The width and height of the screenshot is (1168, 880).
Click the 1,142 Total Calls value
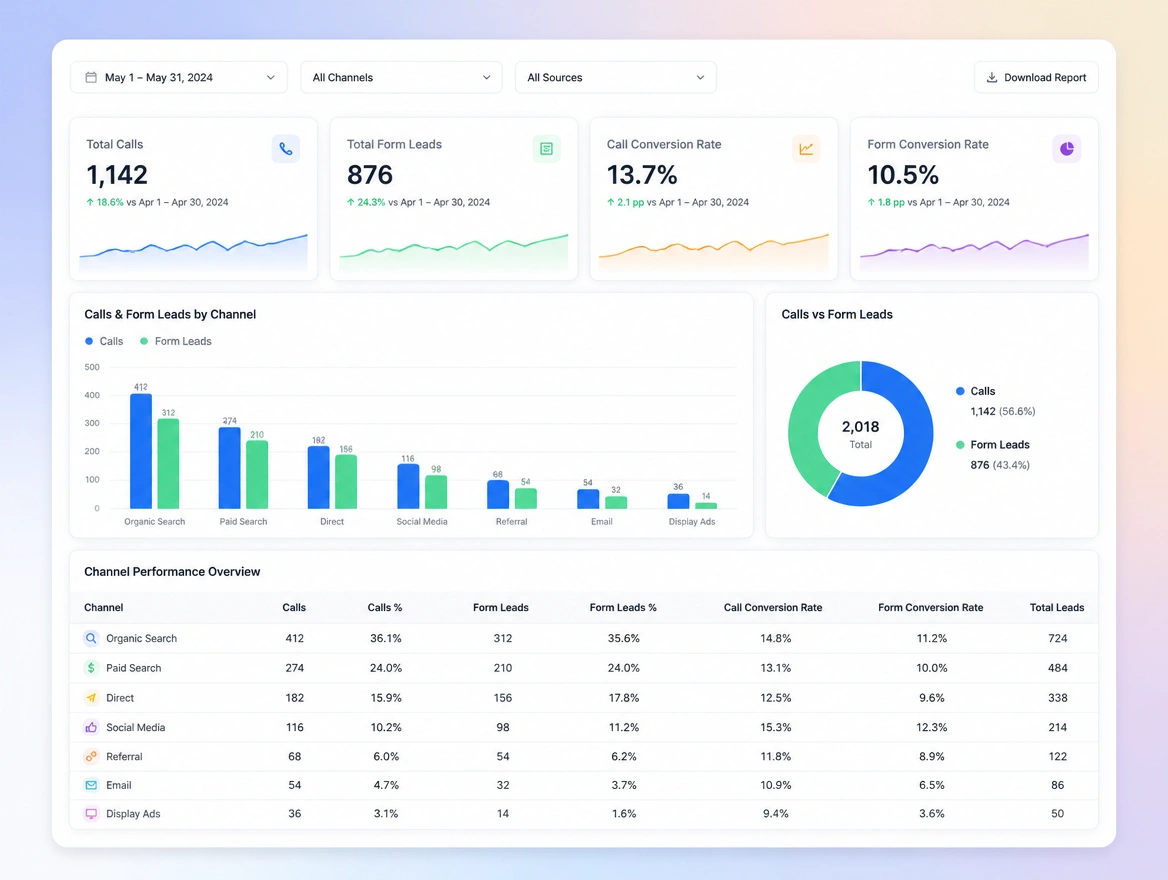(x=117, y=175)
